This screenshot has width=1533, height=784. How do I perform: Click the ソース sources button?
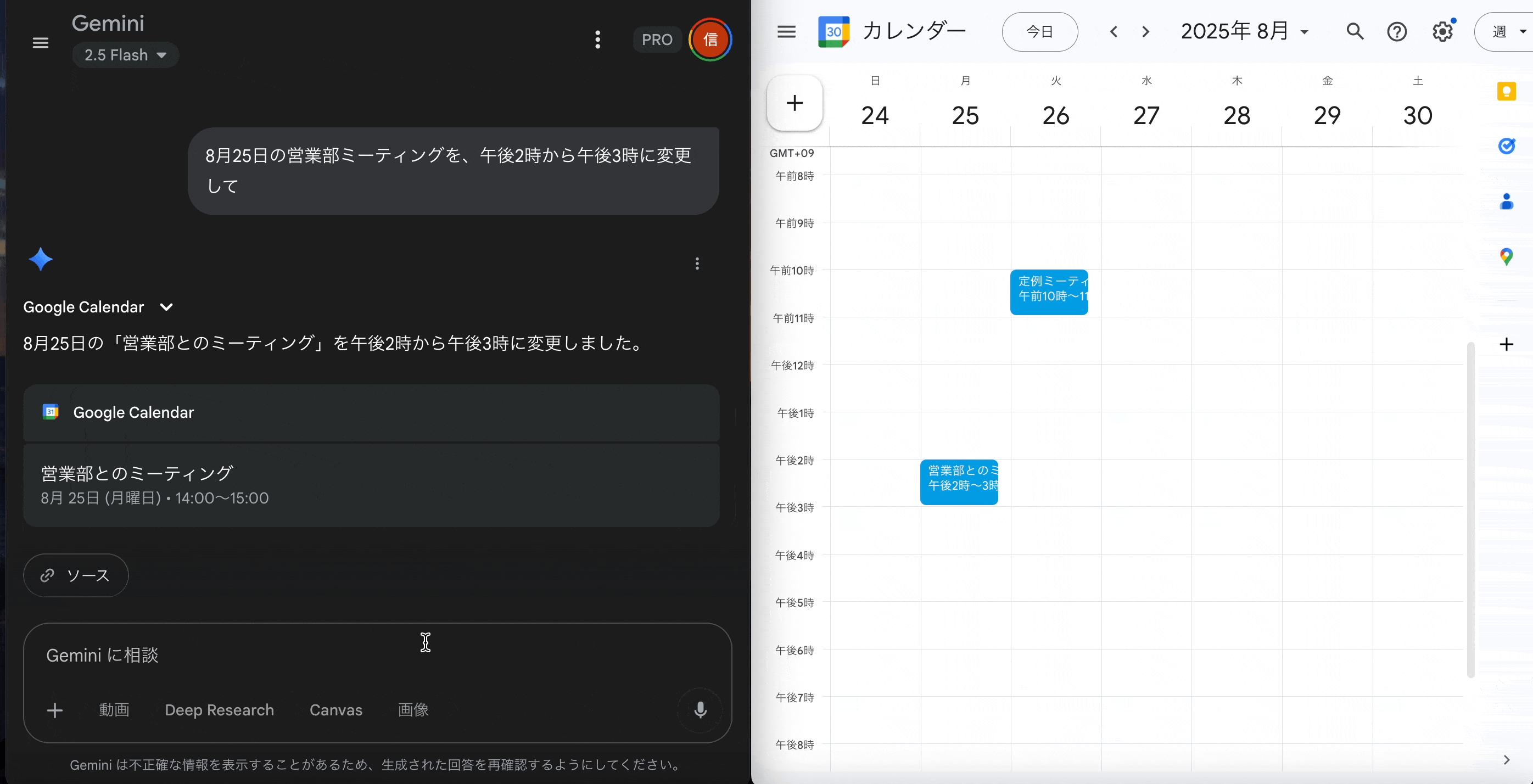click(76, 575)
